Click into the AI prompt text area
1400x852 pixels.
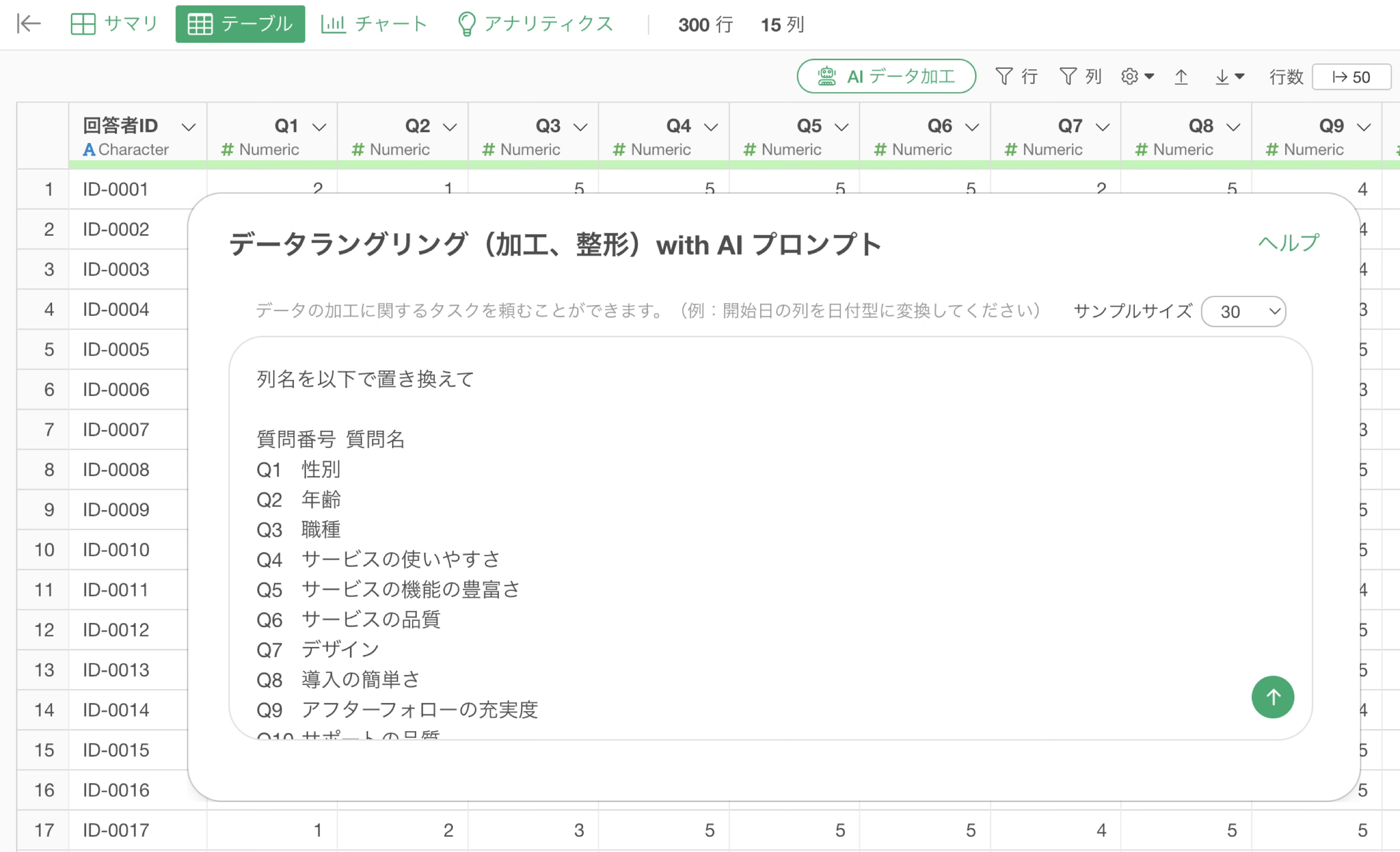739,511
